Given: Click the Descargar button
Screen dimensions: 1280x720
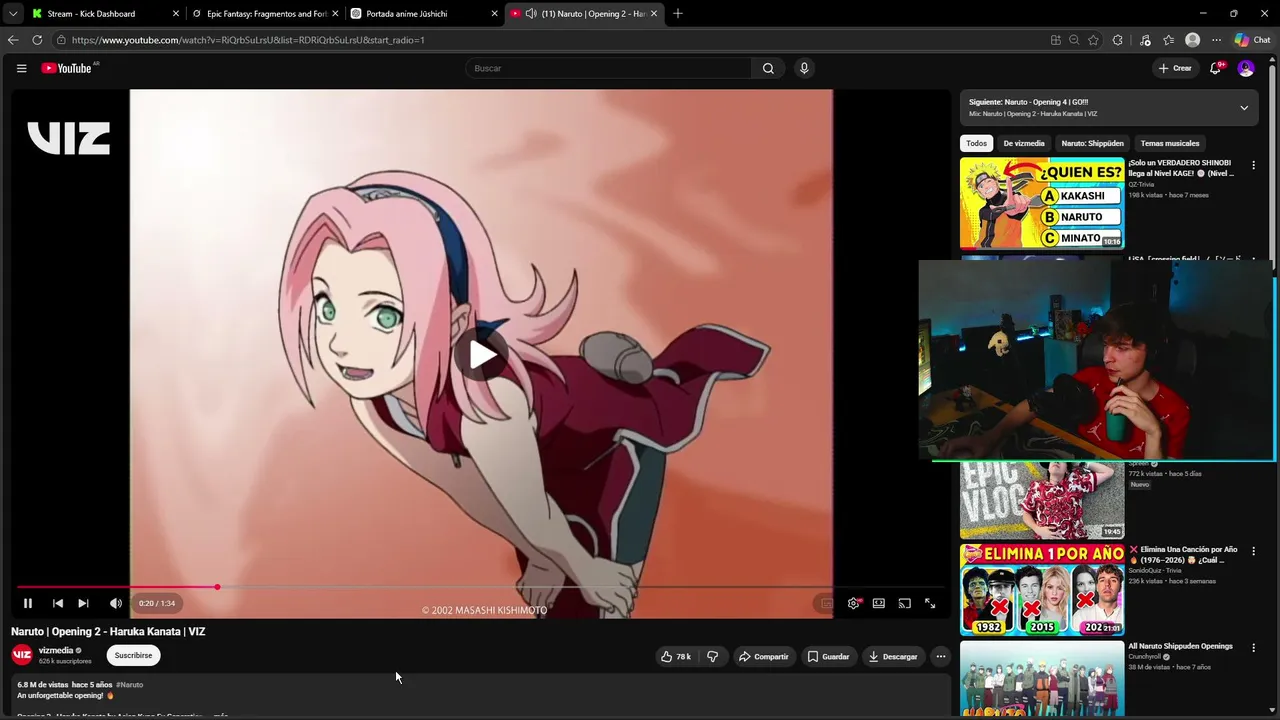Looking at the screenshot, I should (x=893, y=656).
